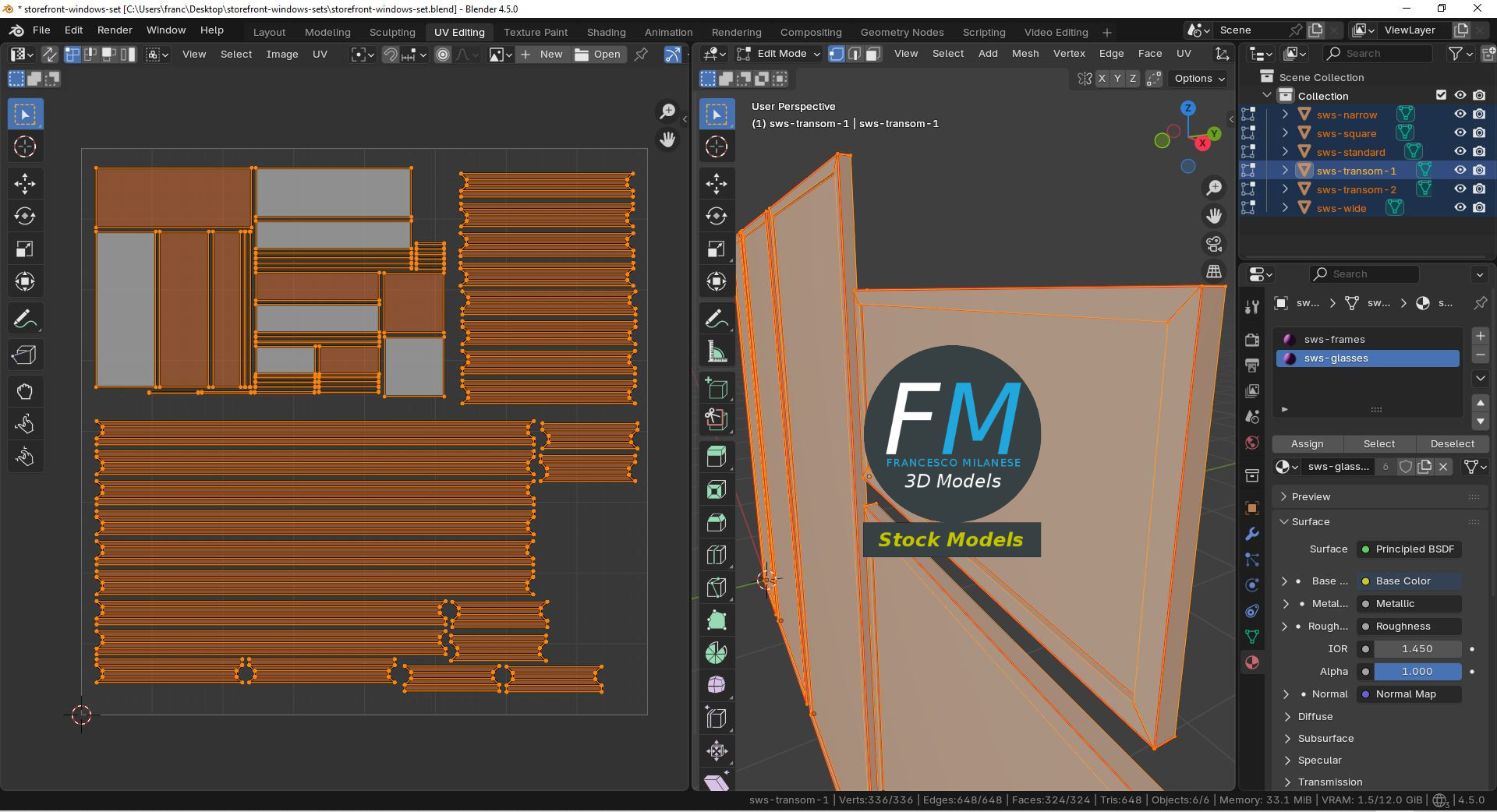Select the Annotate tool in UV editor

click(x=25, y=320)
